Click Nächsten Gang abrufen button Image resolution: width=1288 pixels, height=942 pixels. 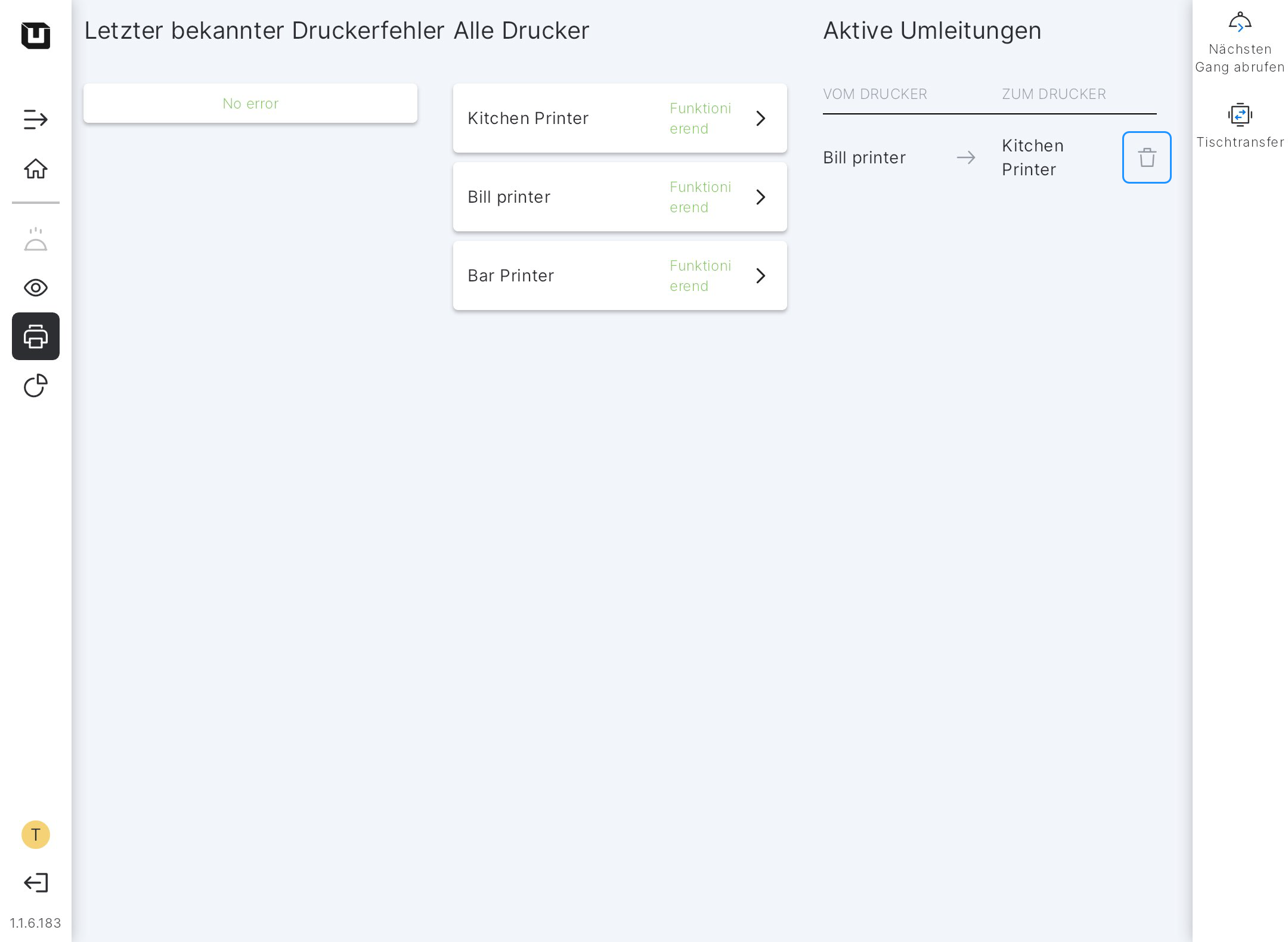click(1240, 42)
